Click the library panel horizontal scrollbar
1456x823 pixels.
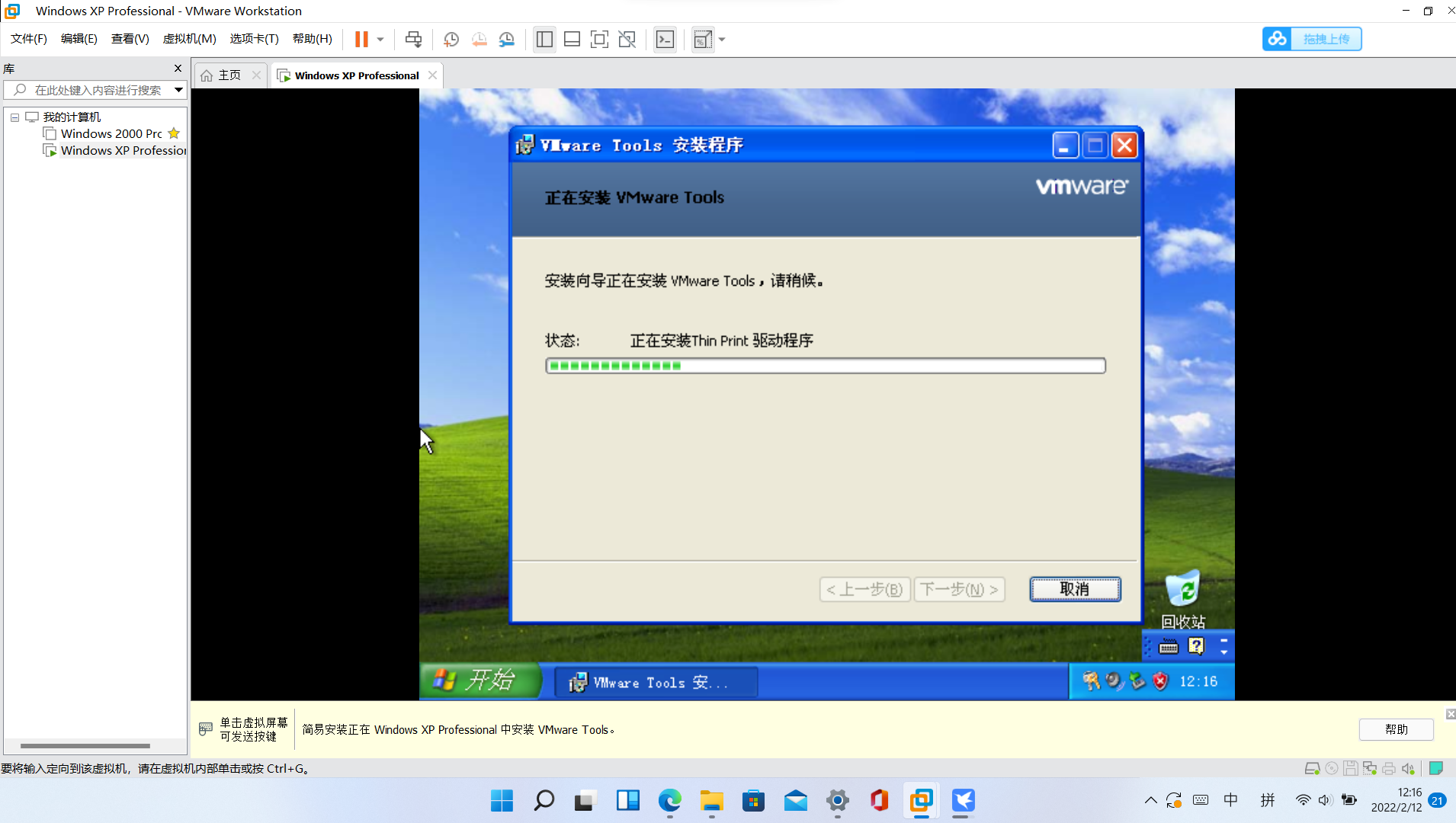click(85, 745)
